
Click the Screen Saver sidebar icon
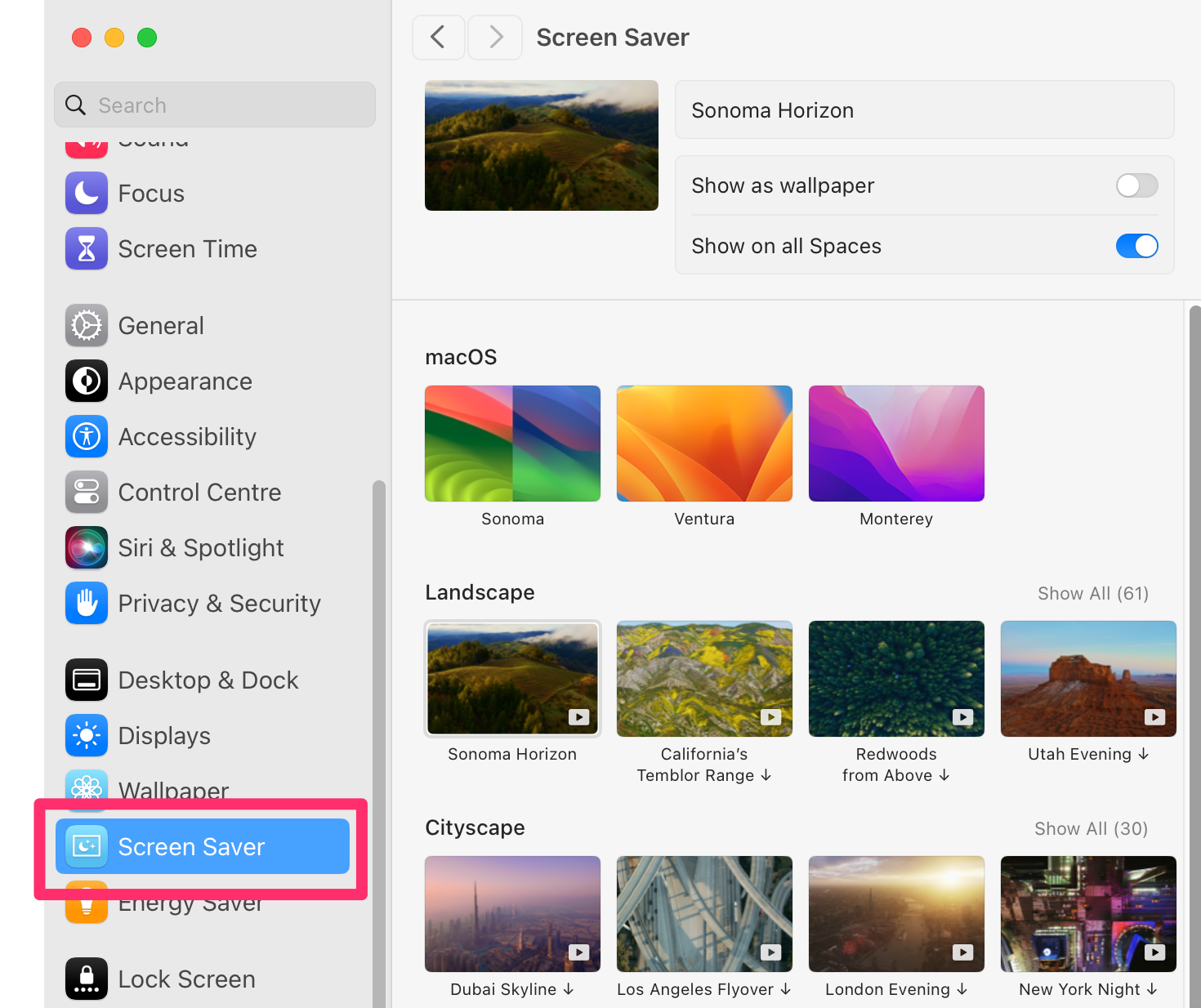87,846
